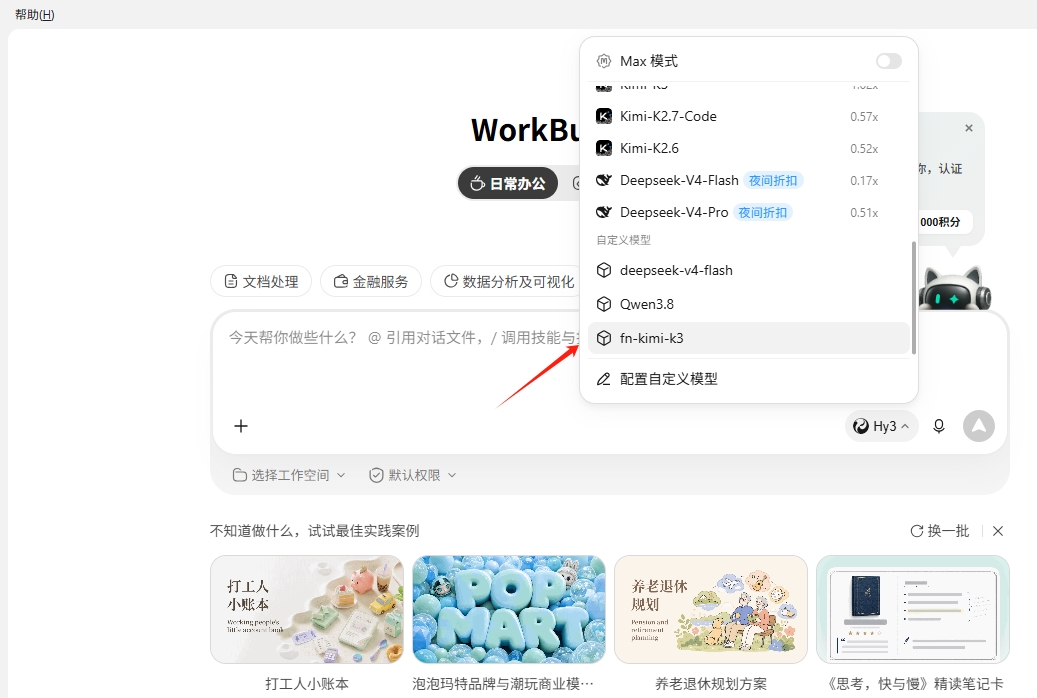This screenshot has width=1037, height=698.
Task: Select the 文档处理 category chip
Action: [261, 281]
